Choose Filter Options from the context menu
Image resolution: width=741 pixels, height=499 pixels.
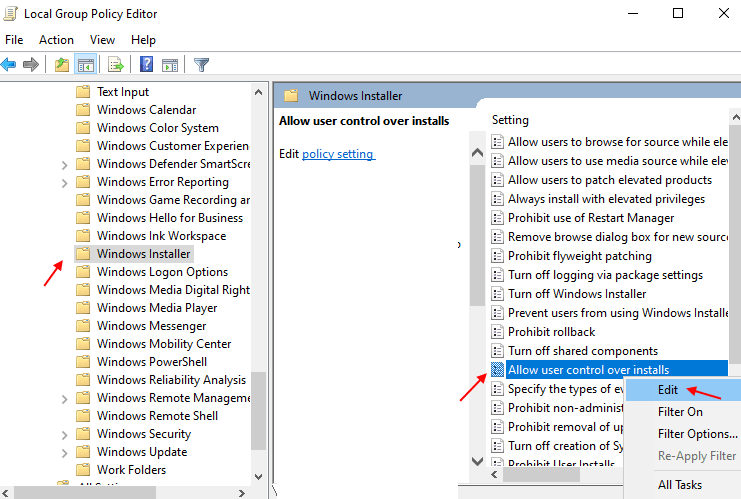click(683, 434)
